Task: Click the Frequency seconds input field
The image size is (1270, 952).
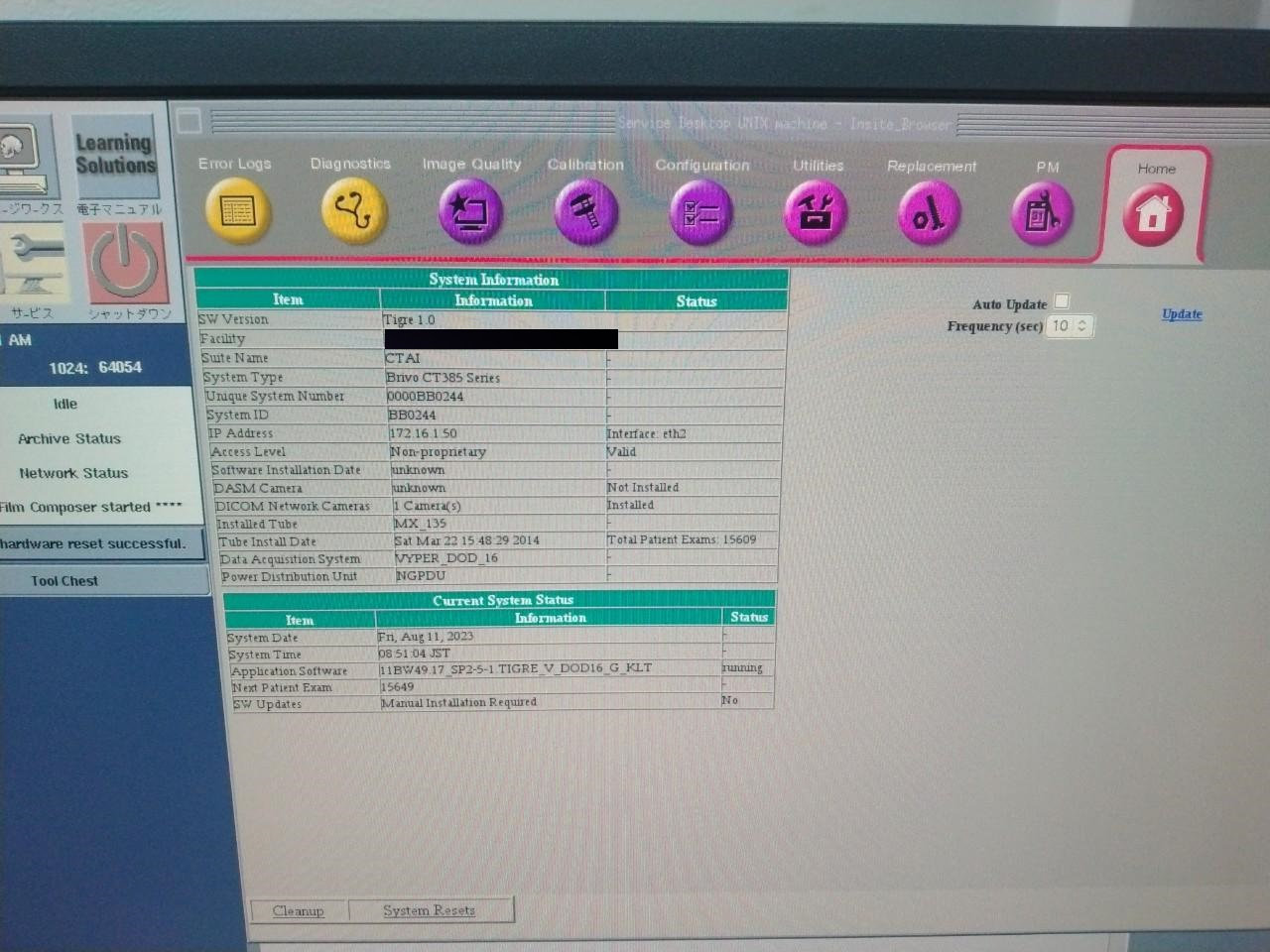Action: [x=1061, y=326]
